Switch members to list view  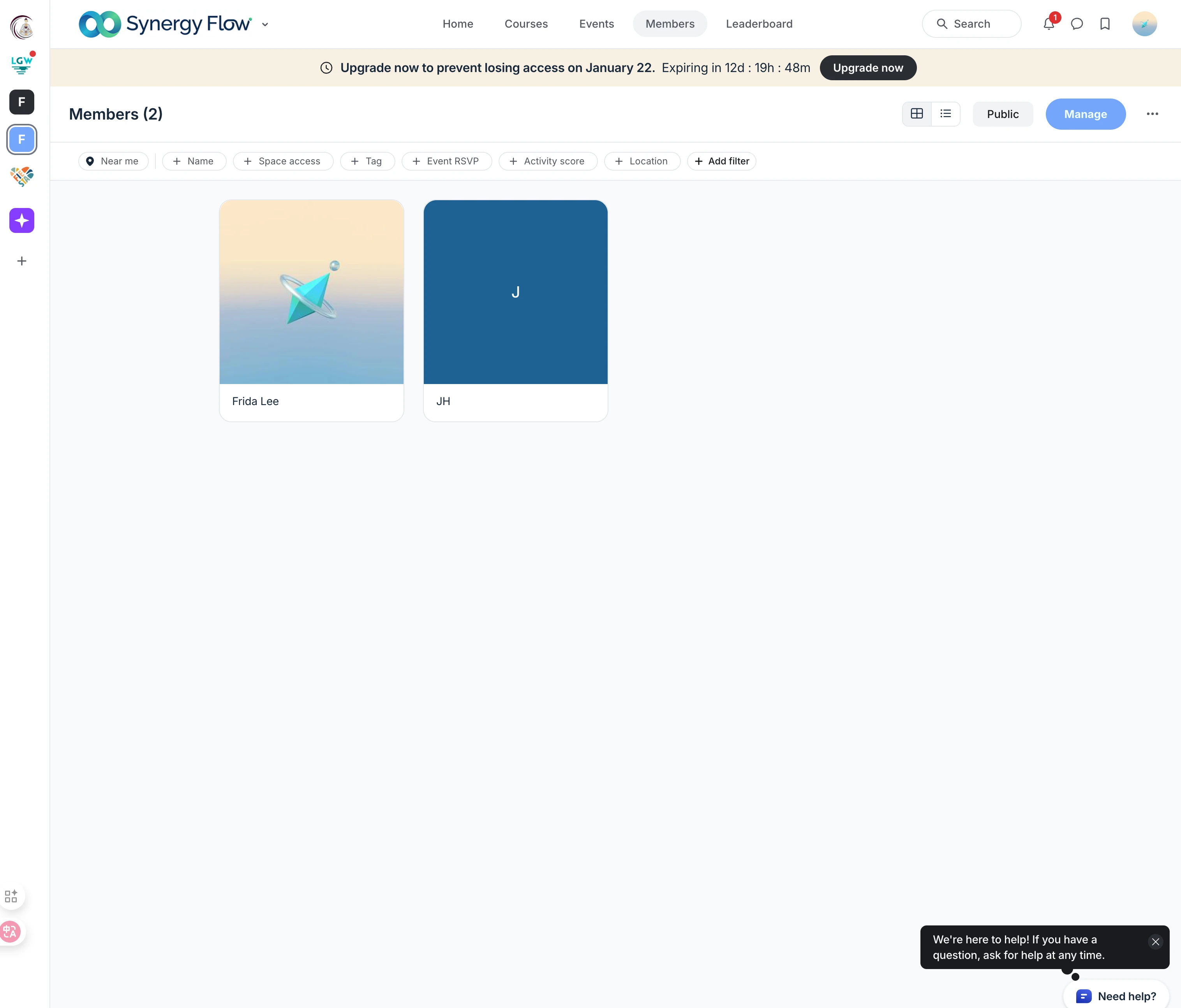pyautogui.click(x=946, y=114)
